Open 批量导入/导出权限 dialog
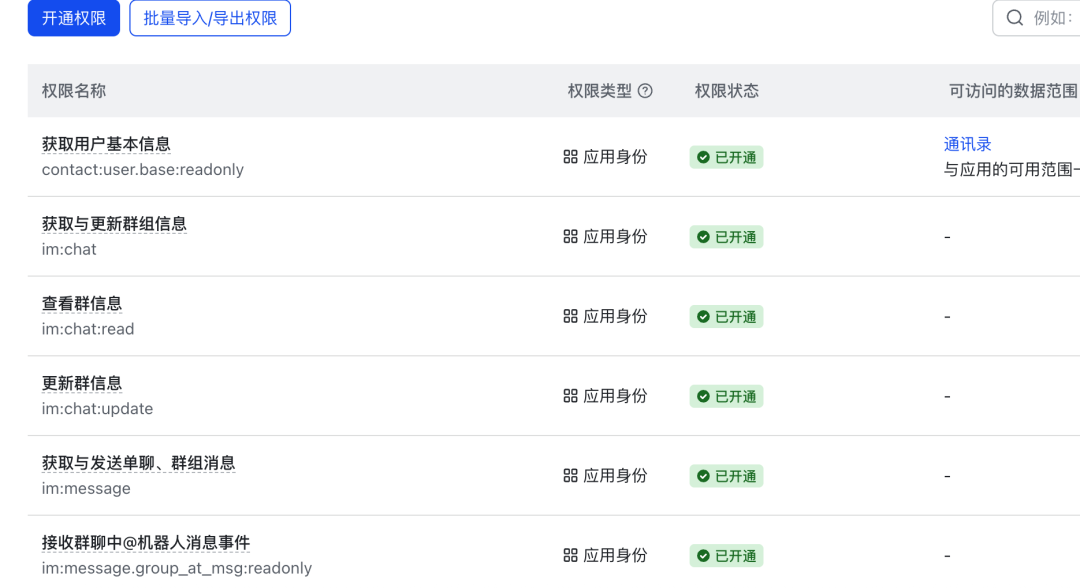 210,18
